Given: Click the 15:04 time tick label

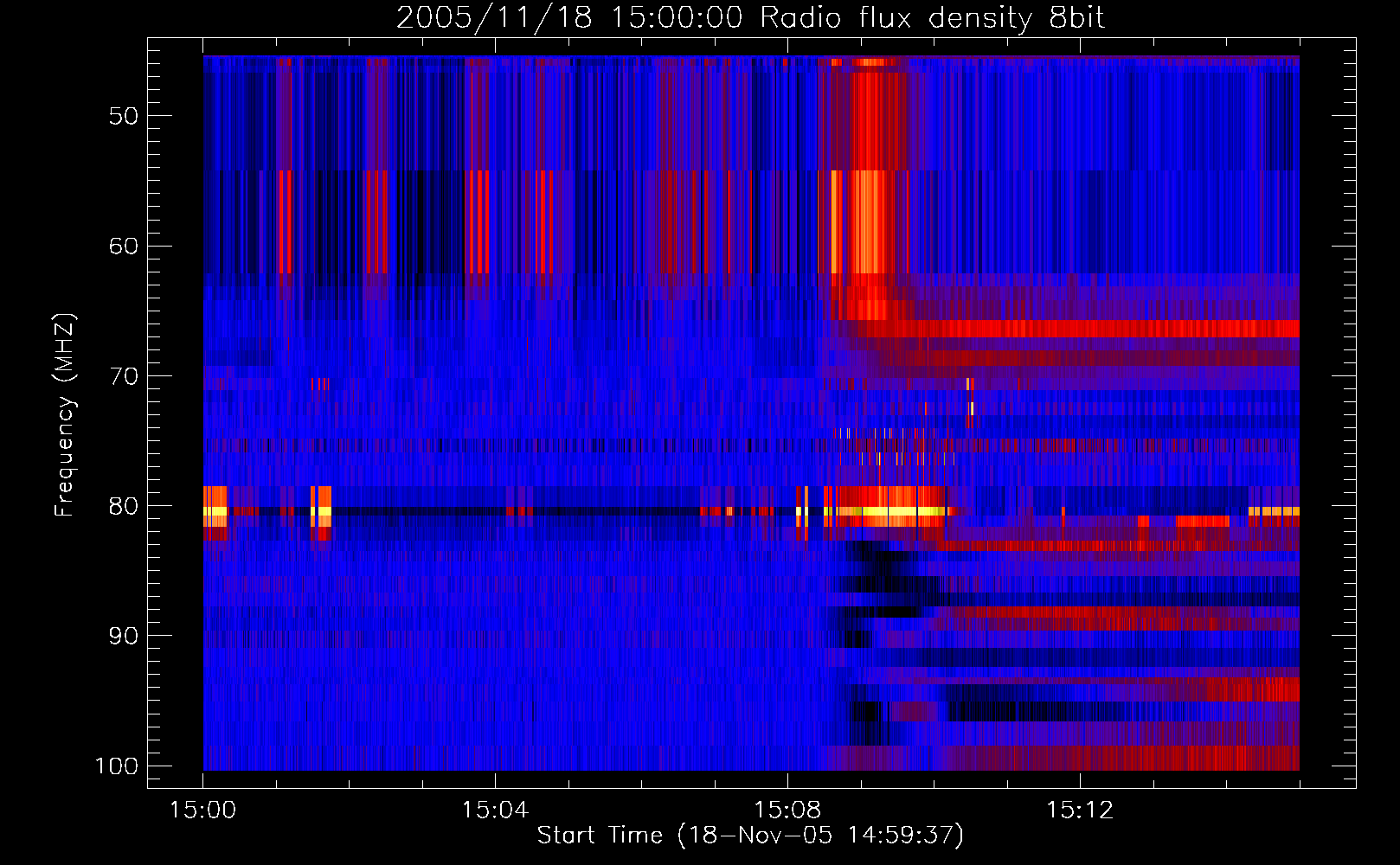Looking at the screenshot, I should tap(495, 811).
